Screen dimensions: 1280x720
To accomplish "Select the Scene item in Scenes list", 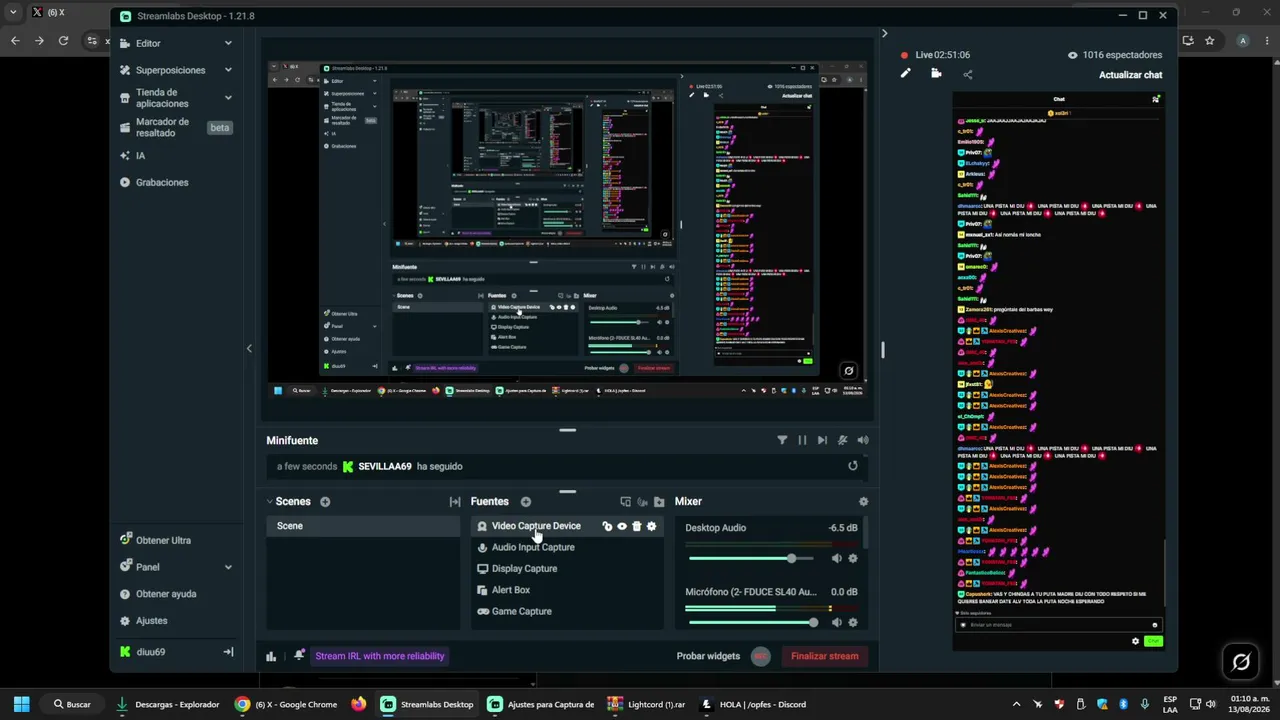I will (x=363, y=526).
